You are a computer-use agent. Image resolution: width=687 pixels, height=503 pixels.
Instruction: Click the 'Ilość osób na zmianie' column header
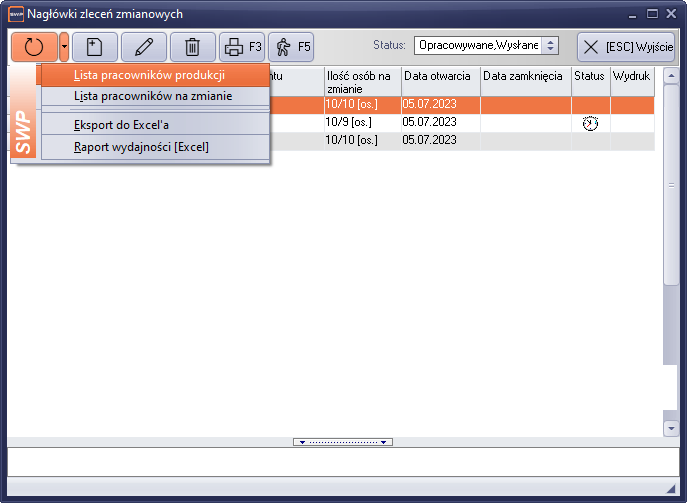361,81
